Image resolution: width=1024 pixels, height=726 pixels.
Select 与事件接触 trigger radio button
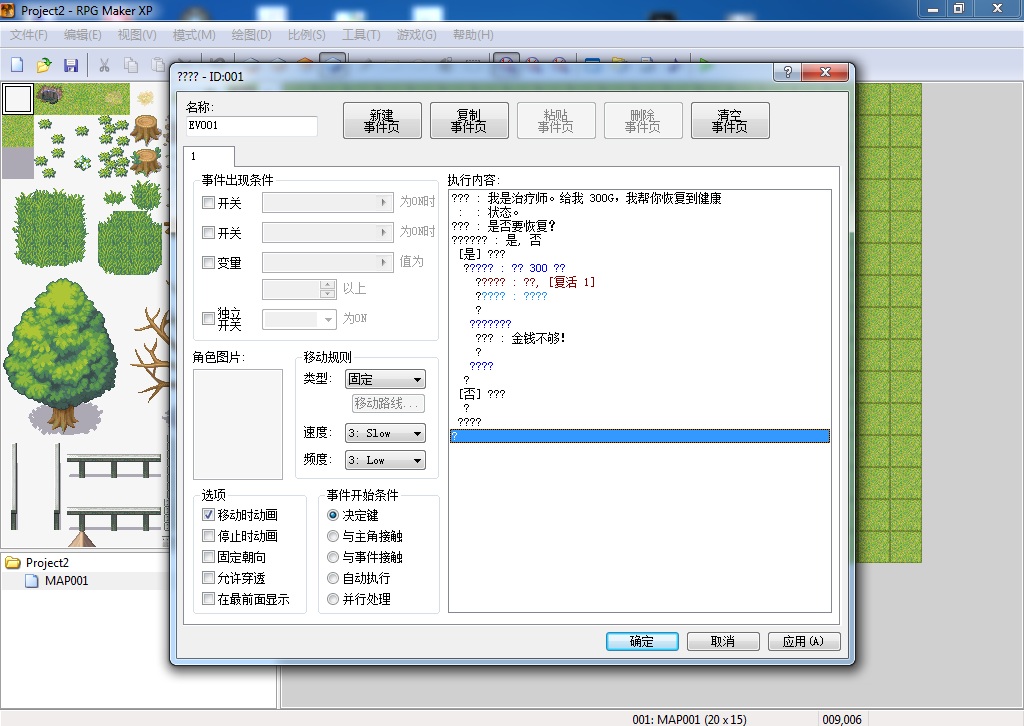[x=333, y=557]
